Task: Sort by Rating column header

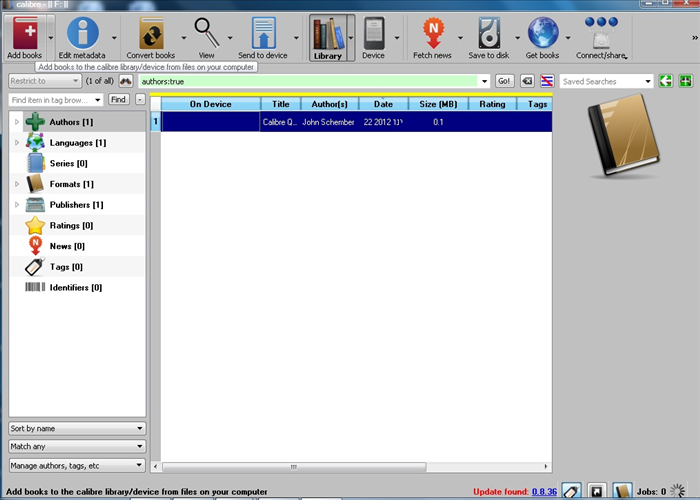Action: click(492, 104)
